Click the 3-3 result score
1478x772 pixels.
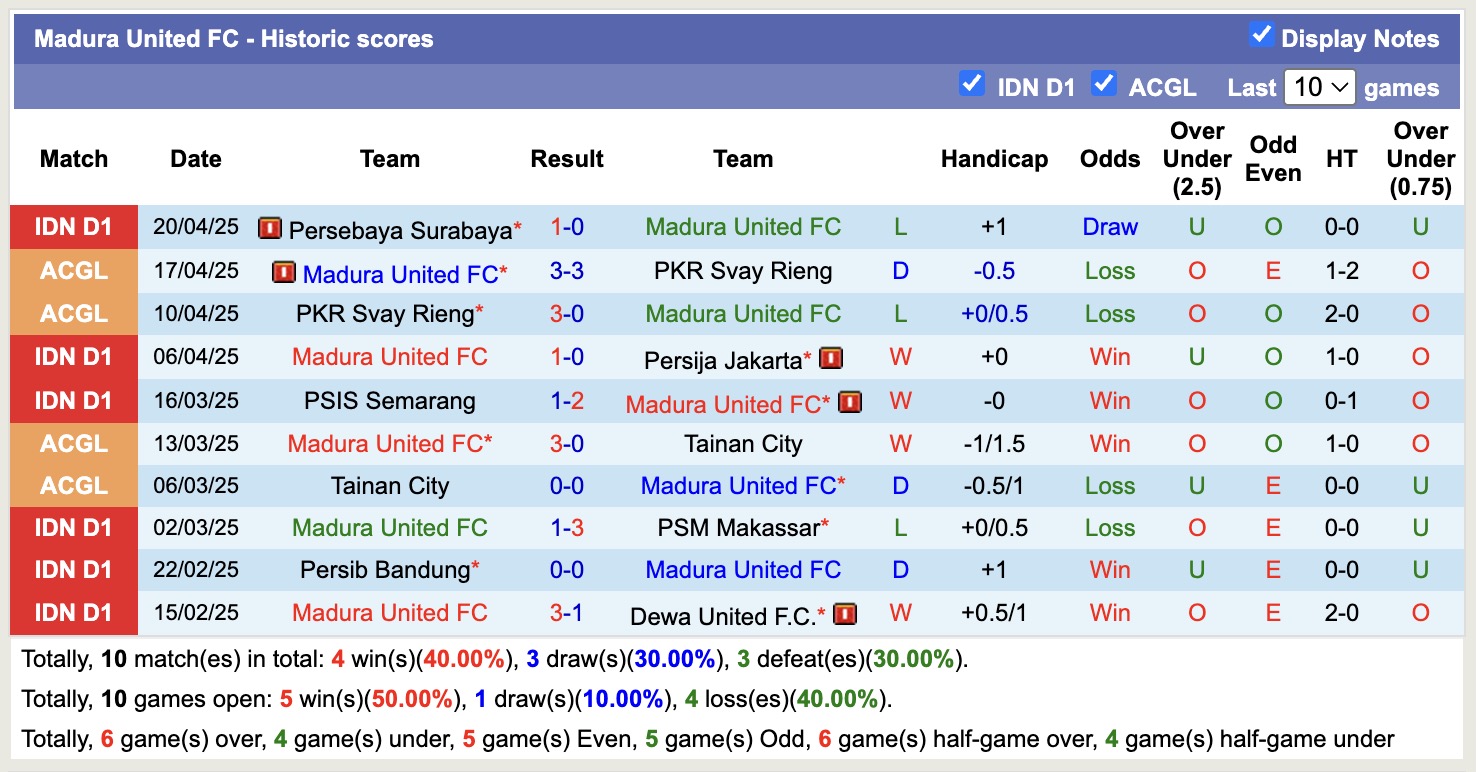(x=567, y=271)
